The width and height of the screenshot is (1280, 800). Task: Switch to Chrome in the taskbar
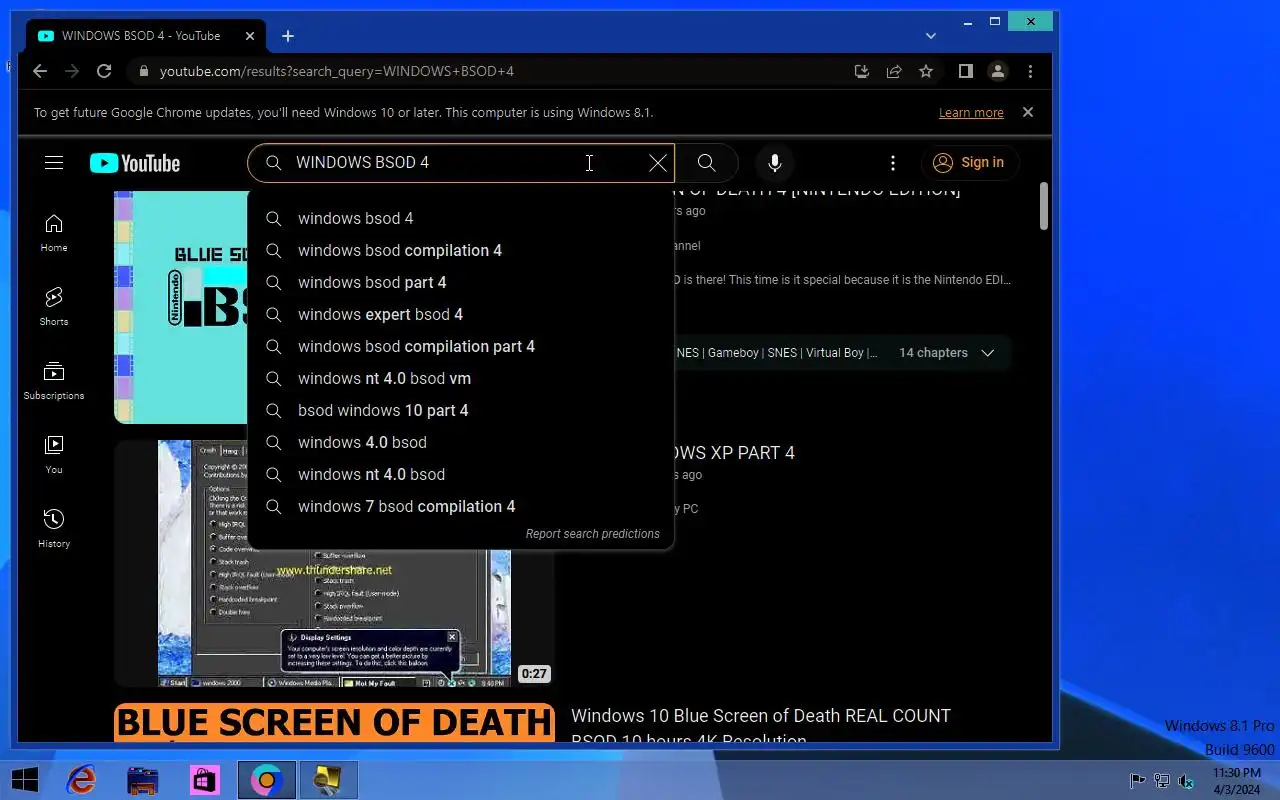[x=267, y=780]
